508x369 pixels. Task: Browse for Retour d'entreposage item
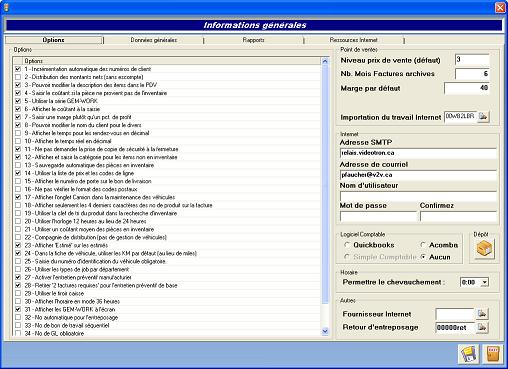click(482, 327)
